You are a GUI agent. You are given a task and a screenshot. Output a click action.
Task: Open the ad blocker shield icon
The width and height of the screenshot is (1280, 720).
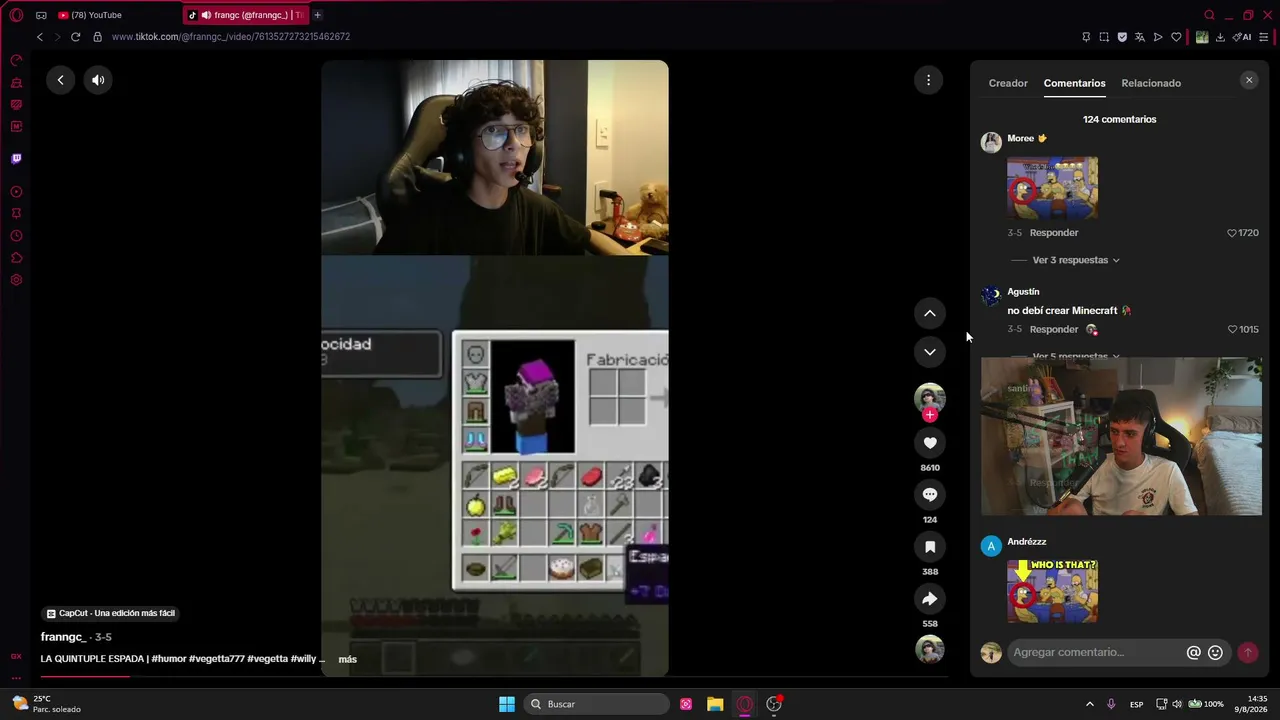click(x=1122, y=37)
